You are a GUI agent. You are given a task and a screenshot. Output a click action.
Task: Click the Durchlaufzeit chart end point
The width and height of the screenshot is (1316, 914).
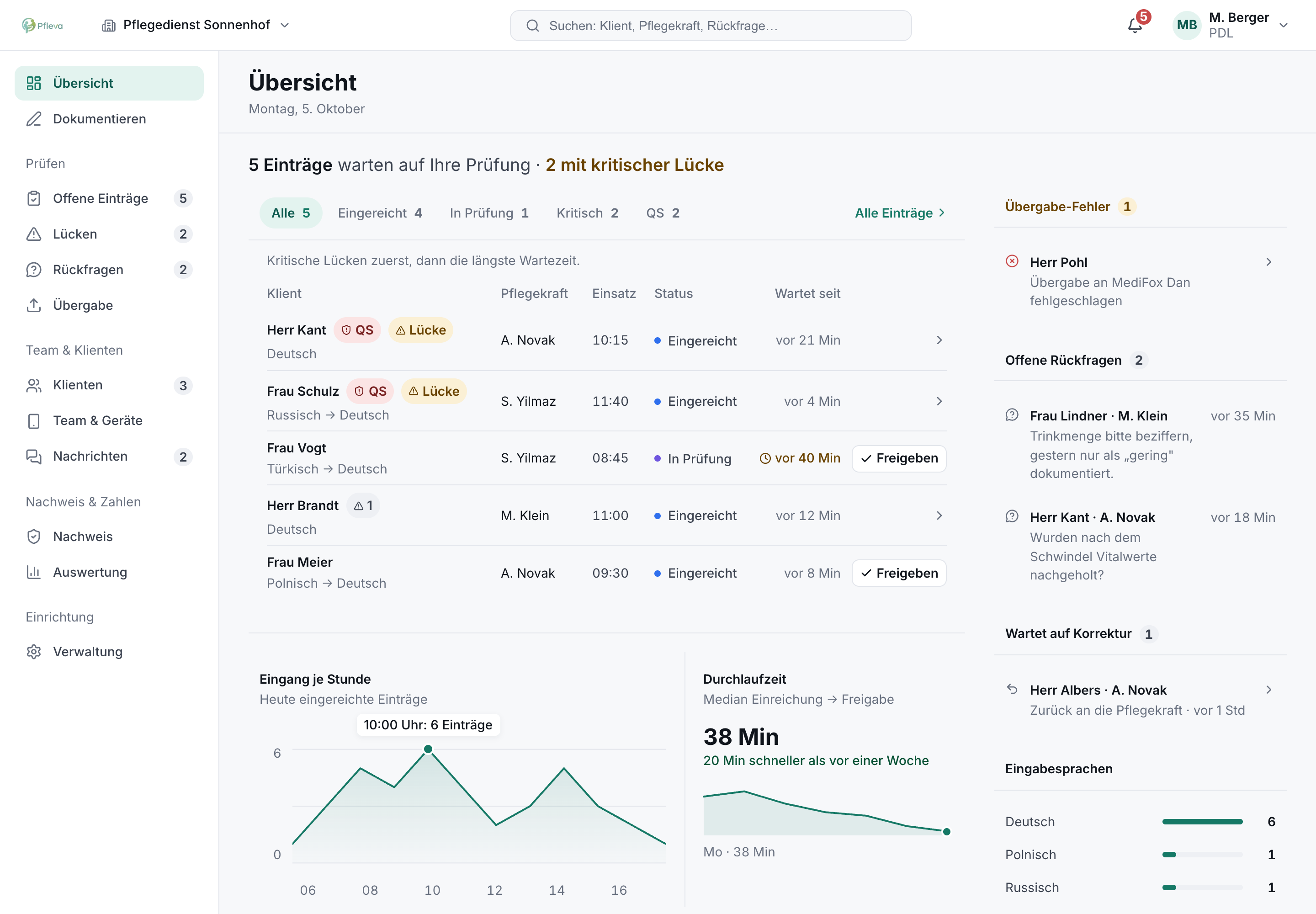947,832
